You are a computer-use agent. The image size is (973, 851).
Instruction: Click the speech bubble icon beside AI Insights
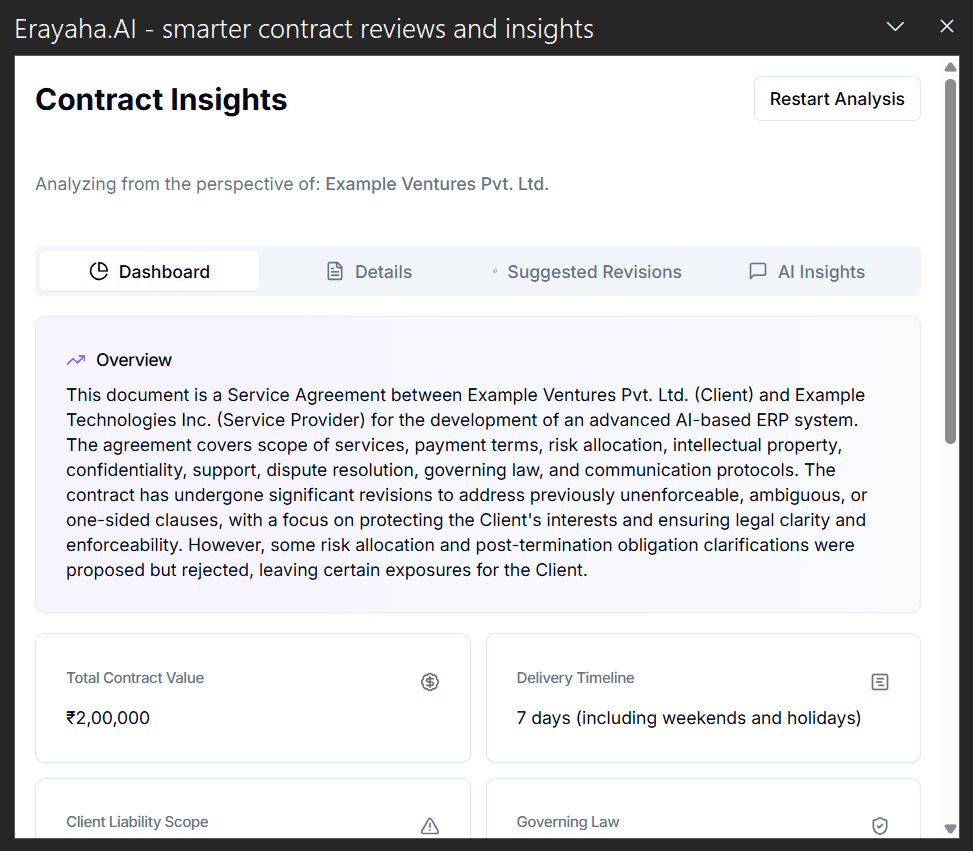[758, 271]
